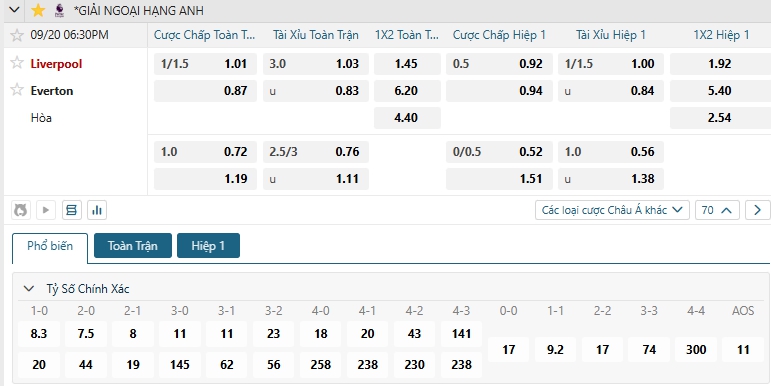Open the match statistics bar chart icon

(x=97, y=210)
